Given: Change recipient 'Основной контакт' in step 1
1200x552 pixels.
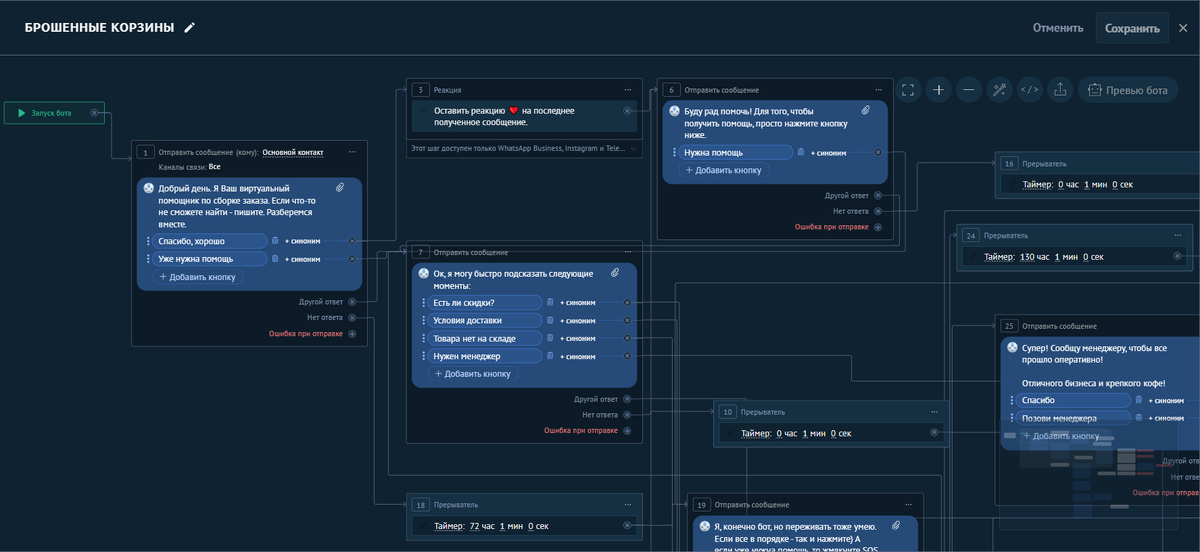Looking at the screenshot, I should coord(293,152).
